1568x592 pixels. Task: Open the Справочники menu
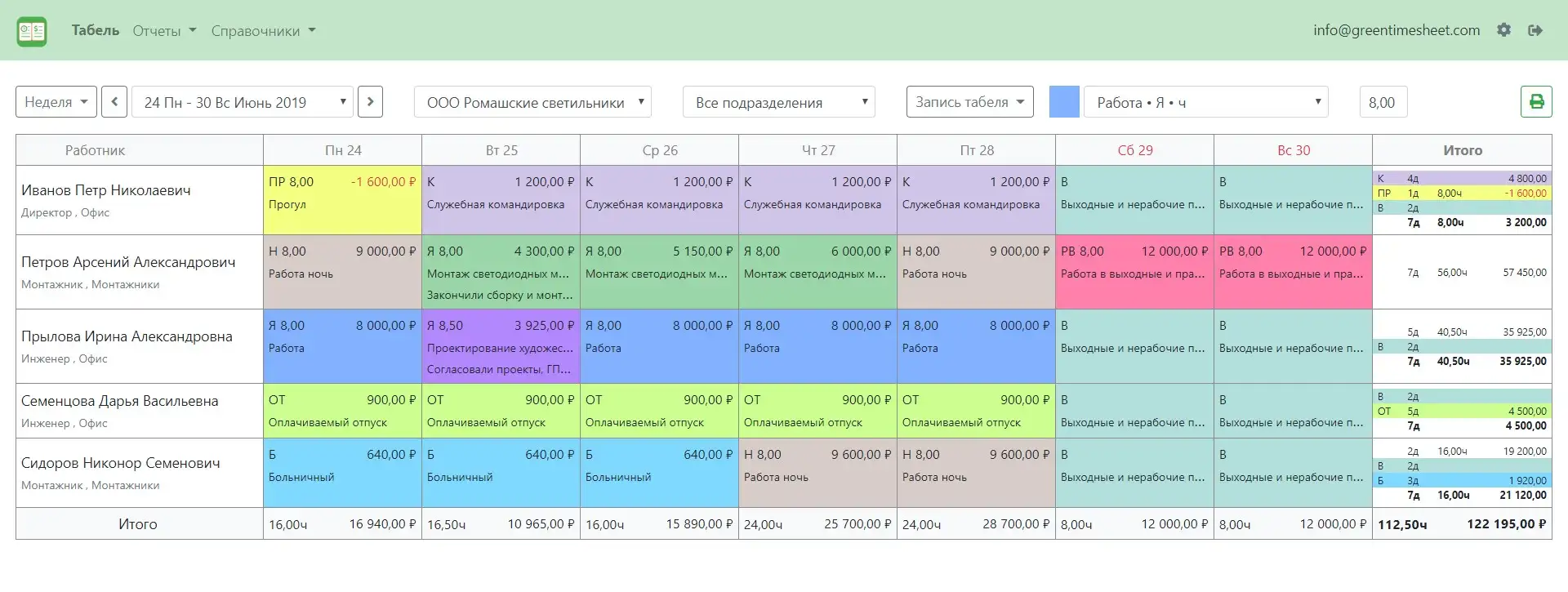click(263, 31)
